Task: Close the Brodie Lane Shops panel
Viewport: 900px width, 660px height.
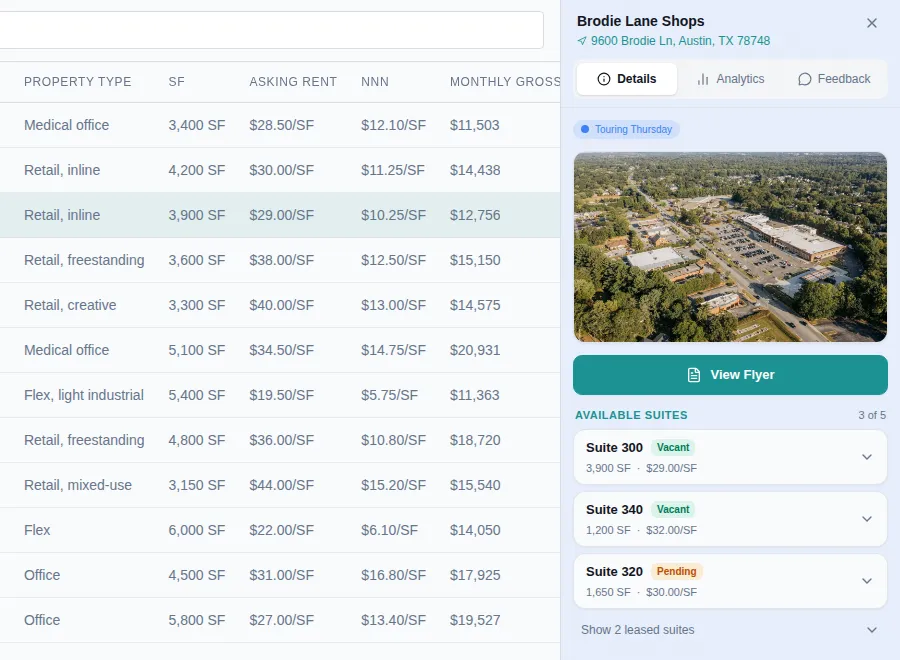Action: [x=871, y=23]
